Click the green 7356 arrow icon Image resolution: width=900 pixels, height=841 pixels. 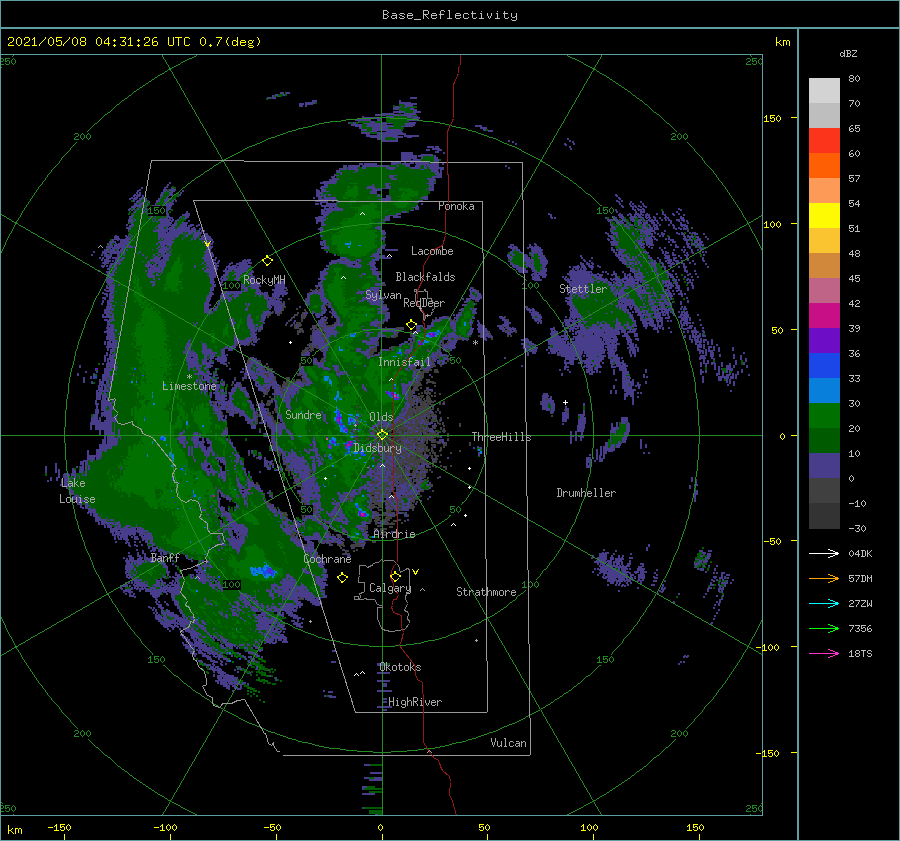click(824, 629)
